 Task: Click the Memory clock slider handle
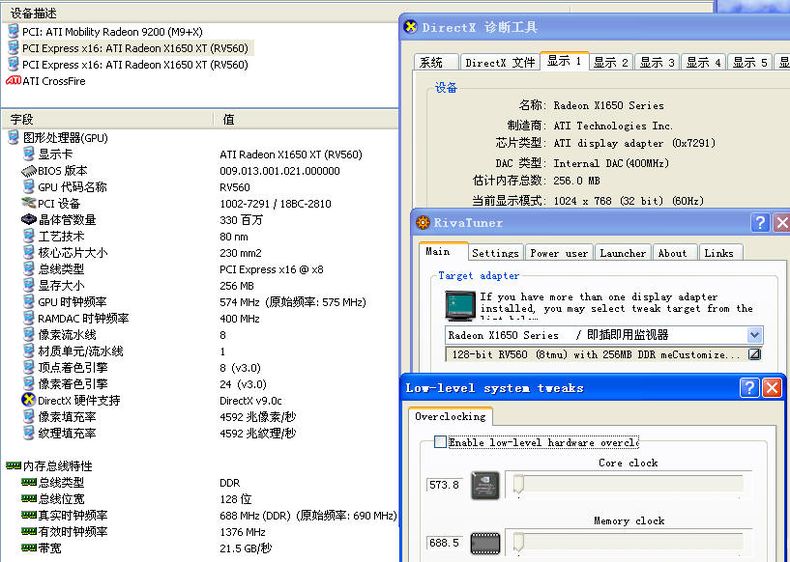pyautogui.click(x=518, y=542)
